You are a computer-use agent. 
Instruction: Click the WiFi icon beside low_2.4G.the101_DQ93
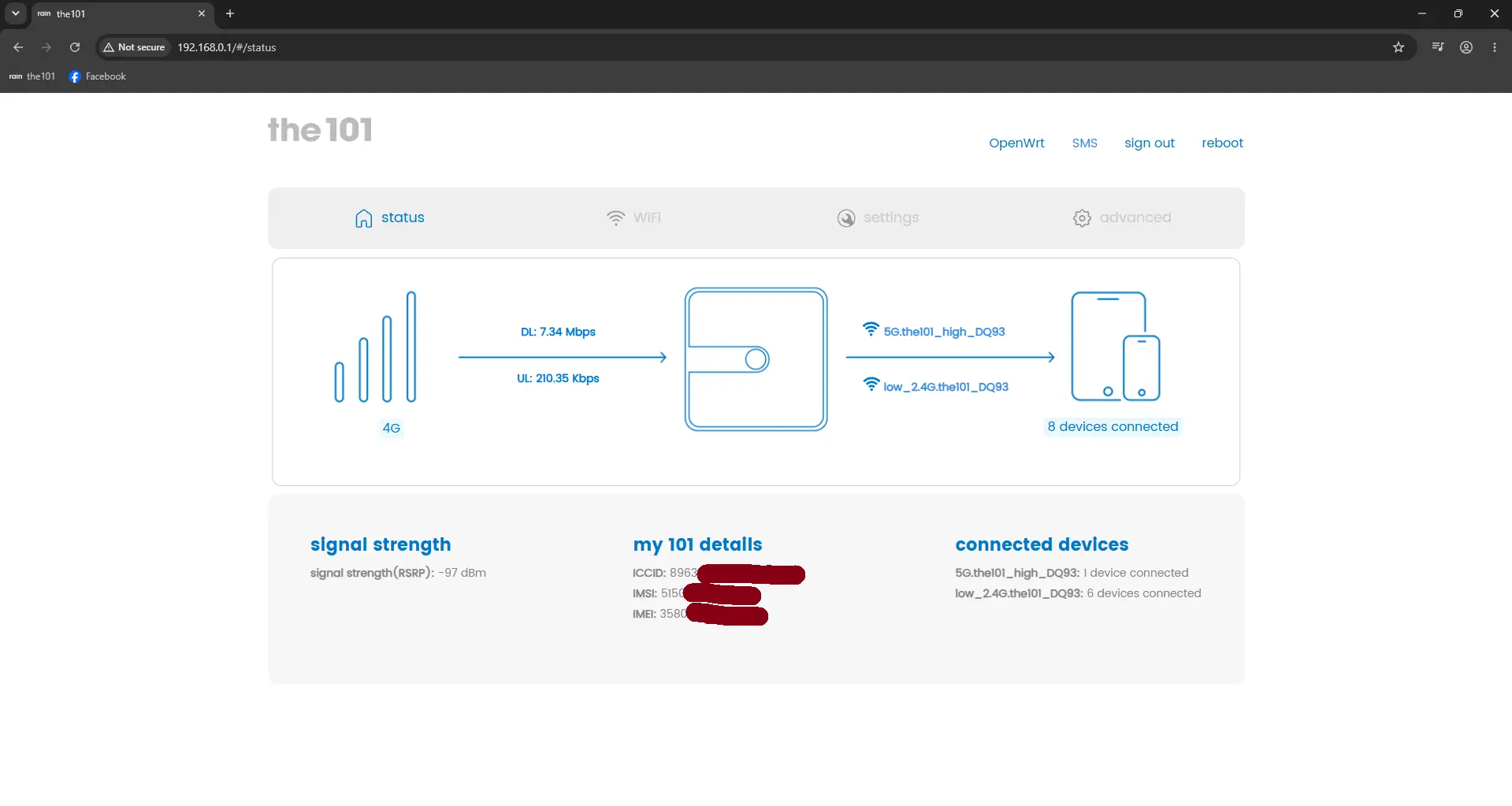click(x=871, y=384)
